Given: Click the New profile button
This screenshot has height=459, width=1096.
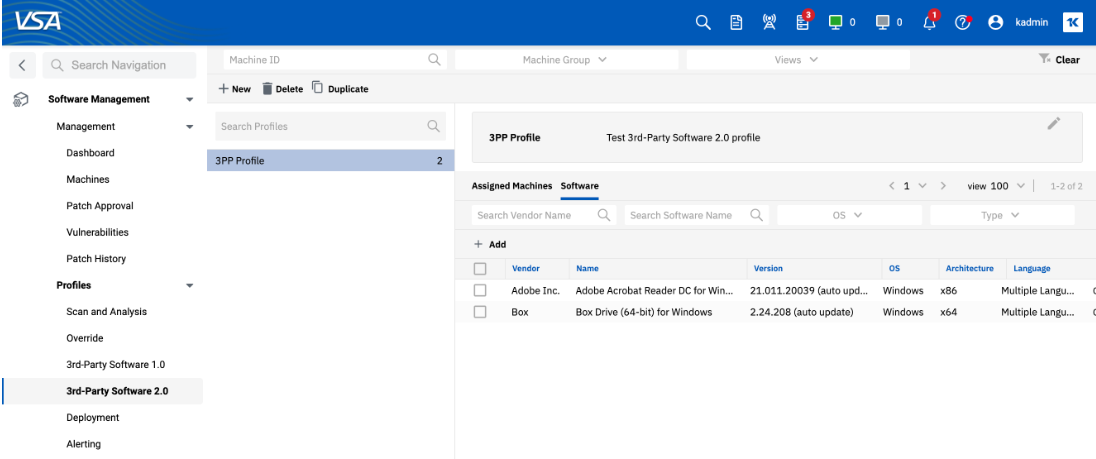Looking at the screenshot, I should click(x=235, y=89).
